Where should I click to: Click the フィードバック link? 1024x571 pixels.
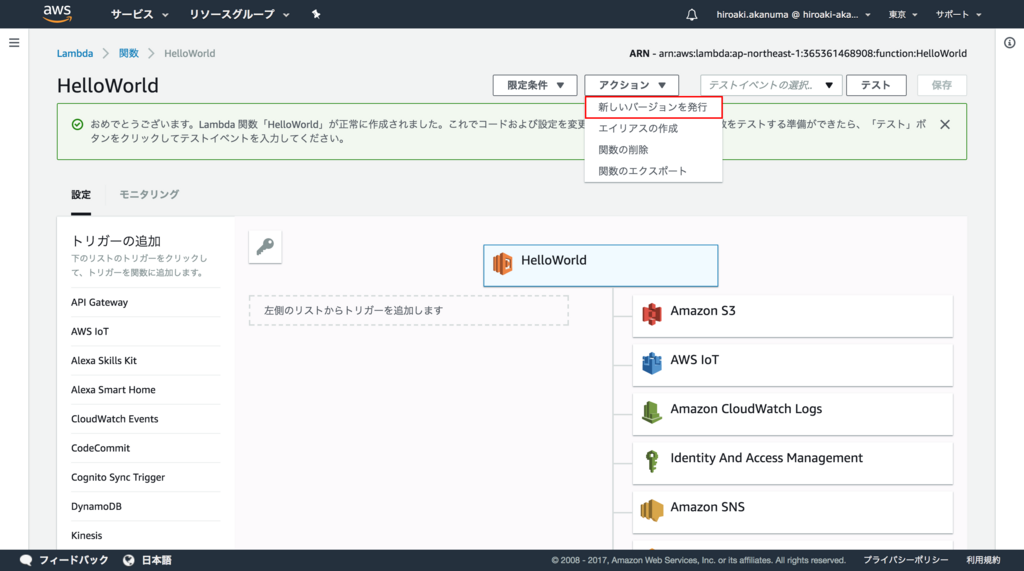tap(73, 560)
